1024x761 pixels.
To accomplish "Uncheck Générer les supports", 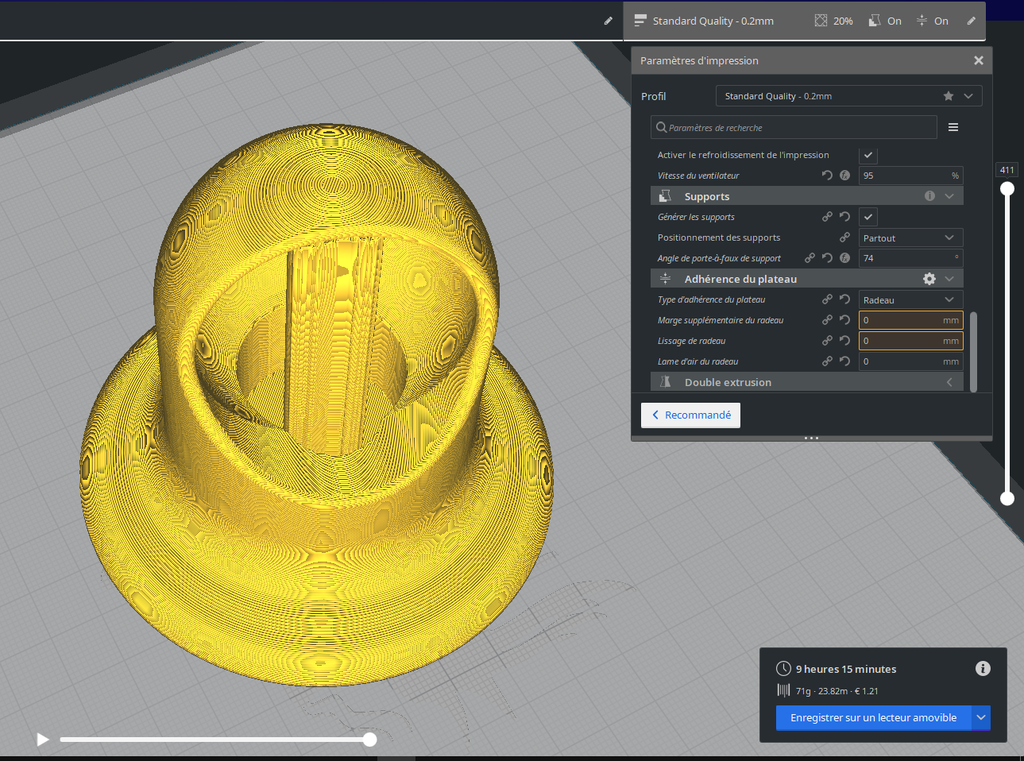I will [x=867, y=216].
